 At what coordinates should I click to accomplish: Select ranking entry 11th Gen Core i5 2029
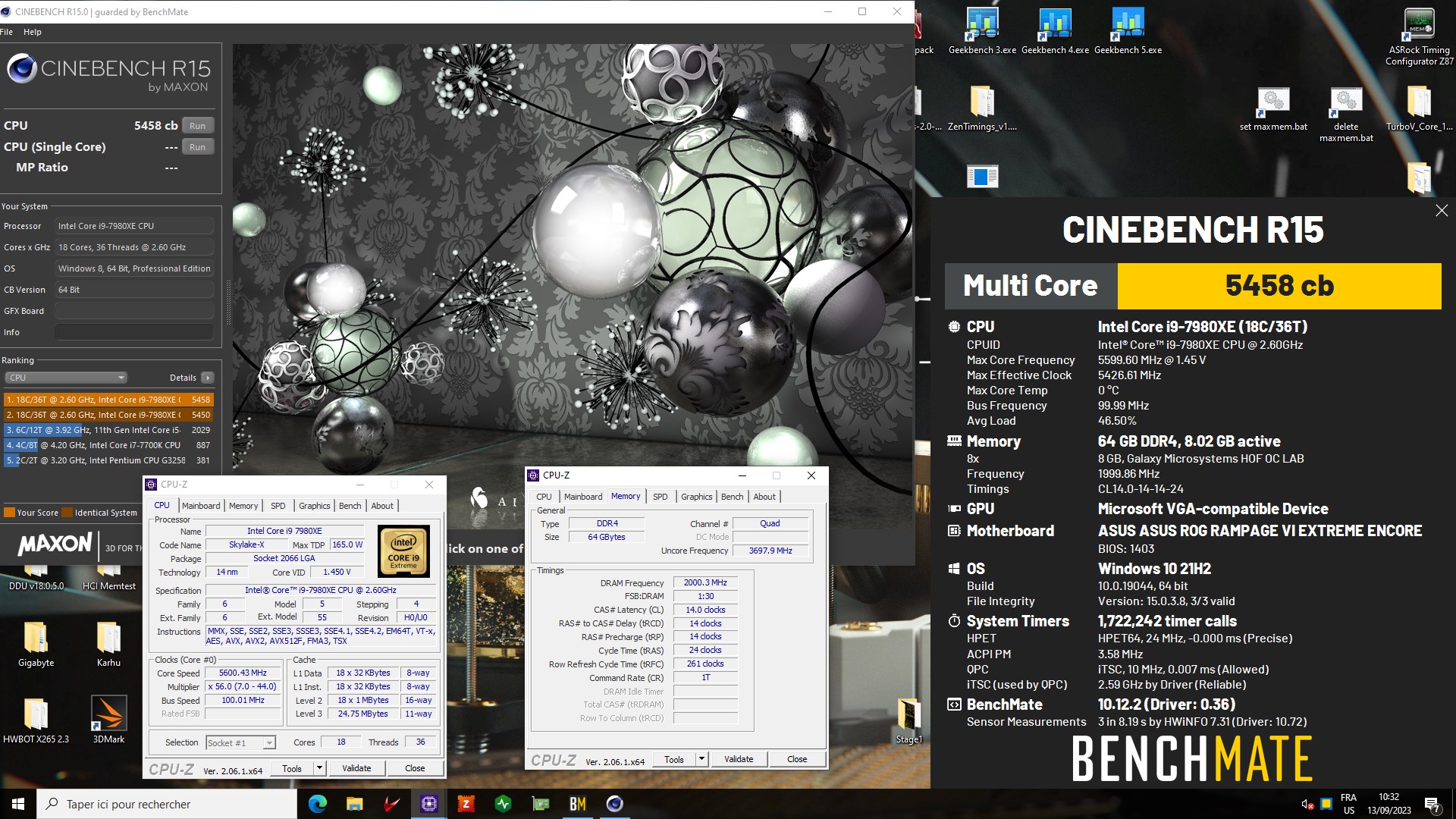click(108, 430)
